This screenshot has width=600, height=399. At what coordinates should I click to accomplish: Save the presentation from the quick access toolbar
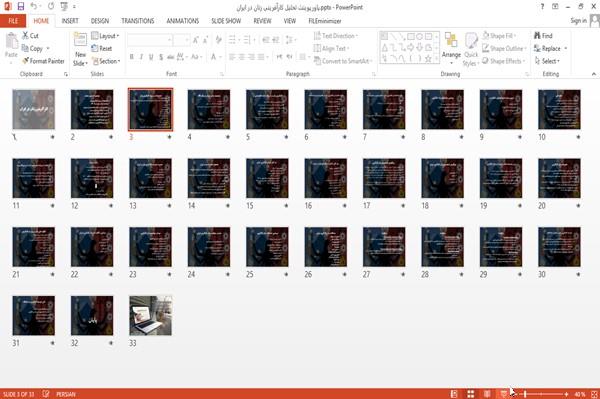pos(21,7)
